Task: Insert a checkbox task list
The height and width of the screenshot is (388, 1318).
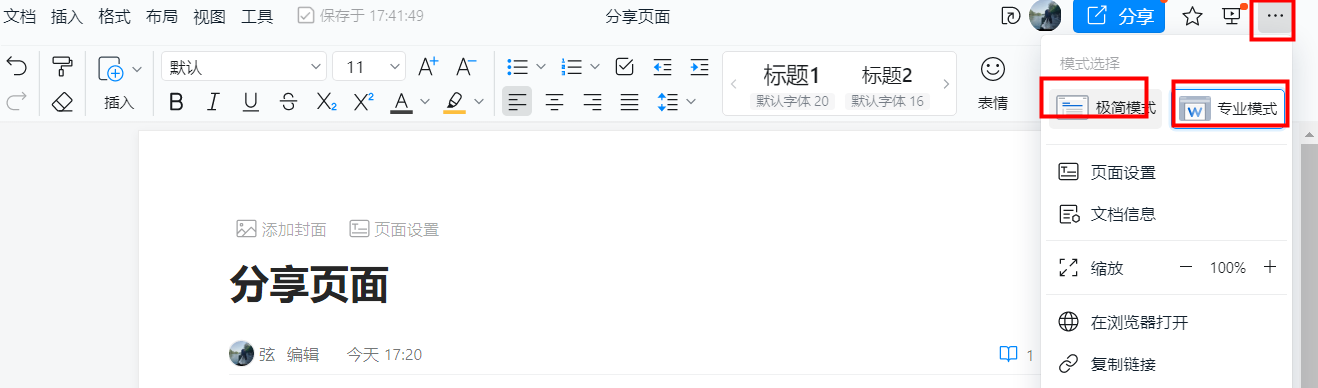Action: point(625,67)
